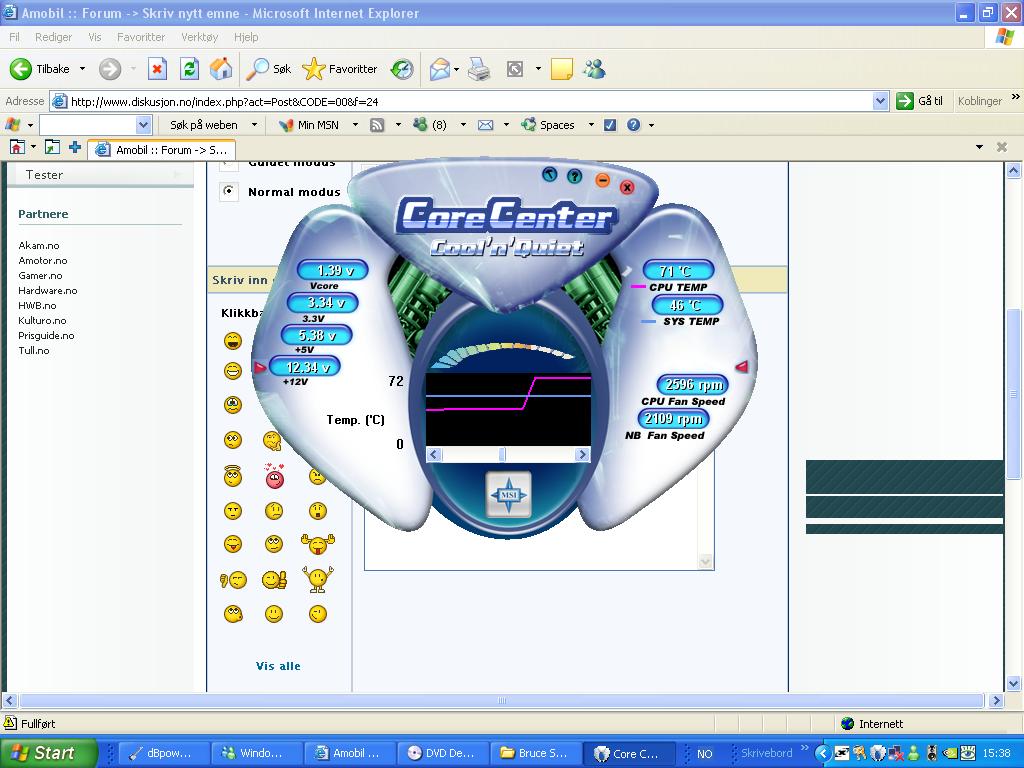This screenshot has height=768, width=1024.
Task: Open the Hardware.no partner link
Action: [x=48, y=291]
